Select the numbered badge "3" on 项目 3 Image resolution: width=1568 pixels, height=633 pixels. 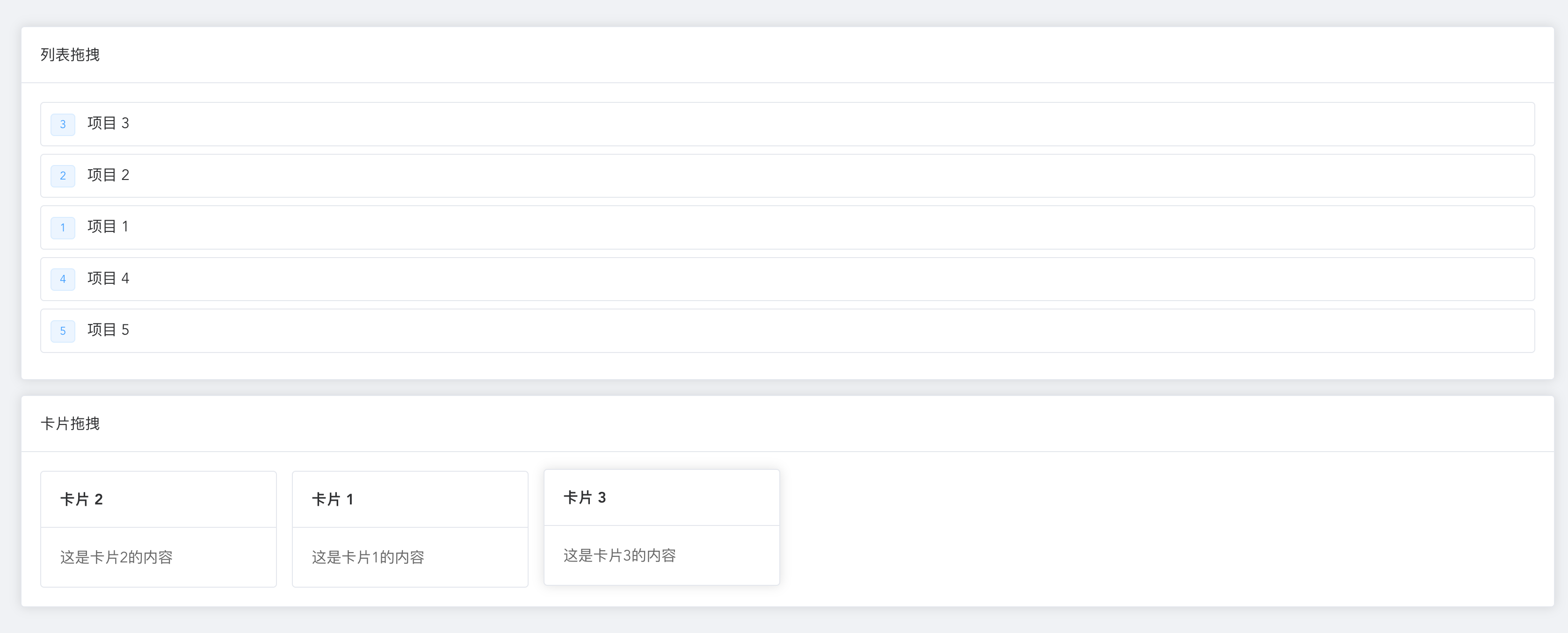pyautogui.click(x=63, y=124)
